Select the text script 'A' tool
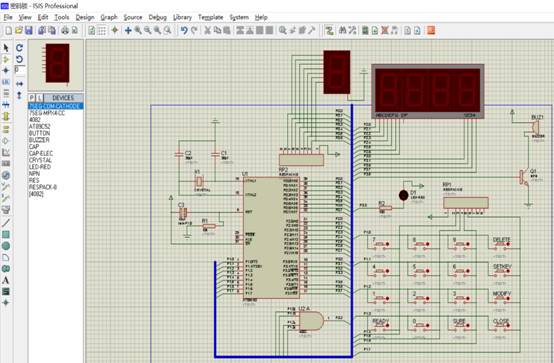Image resolution: width=554 pixels, height=363 pixels. 6,280
